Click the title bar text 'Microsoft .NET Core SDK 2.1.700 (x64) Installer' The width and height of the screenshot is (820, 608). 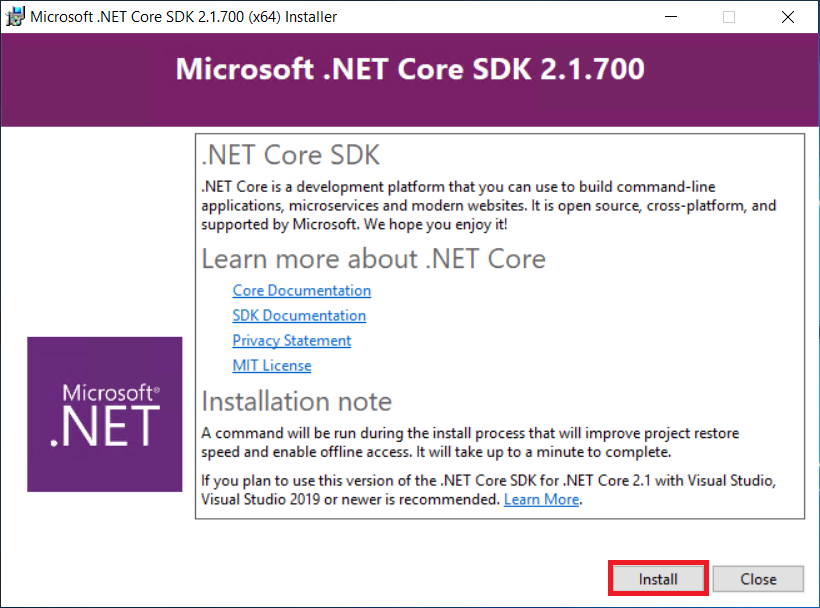click(184, 17)
